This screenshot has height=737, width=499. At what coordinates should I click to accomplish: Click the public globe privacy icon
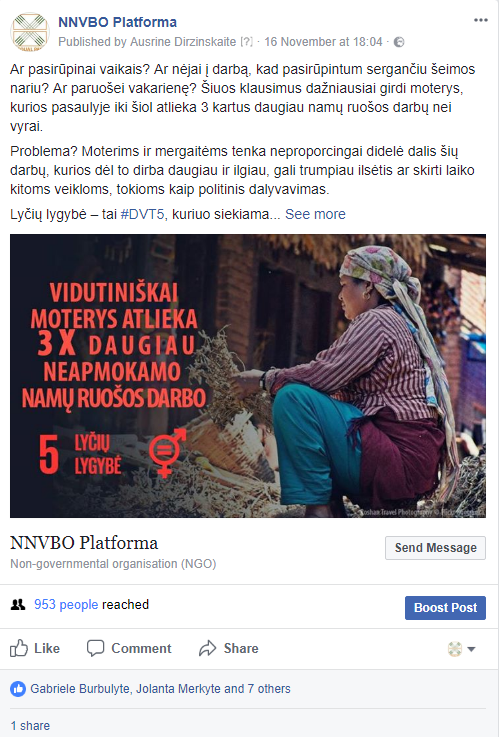point(399,42)
